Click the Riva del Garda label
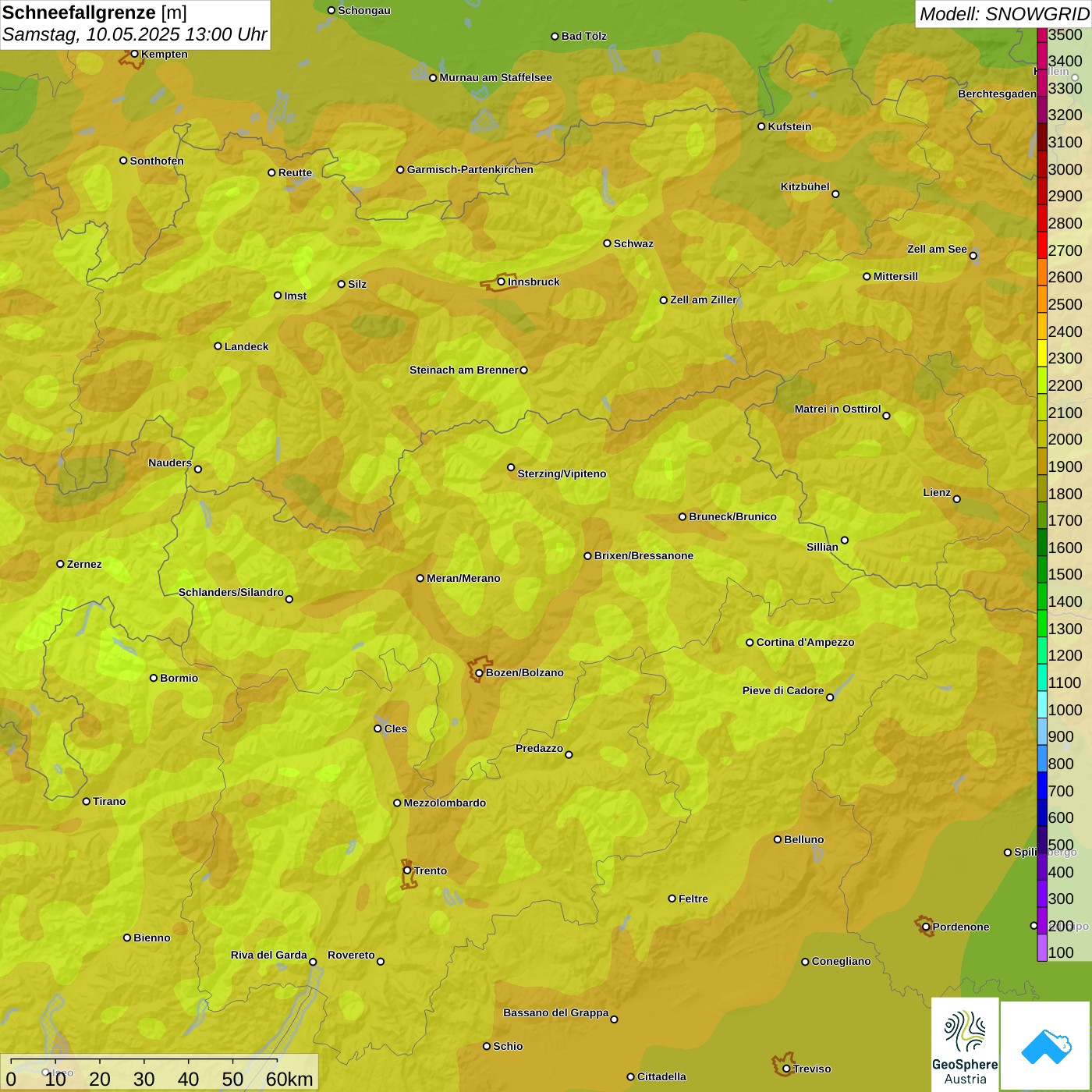Viewport: 1092px width, 1092px height. [269, 955]
